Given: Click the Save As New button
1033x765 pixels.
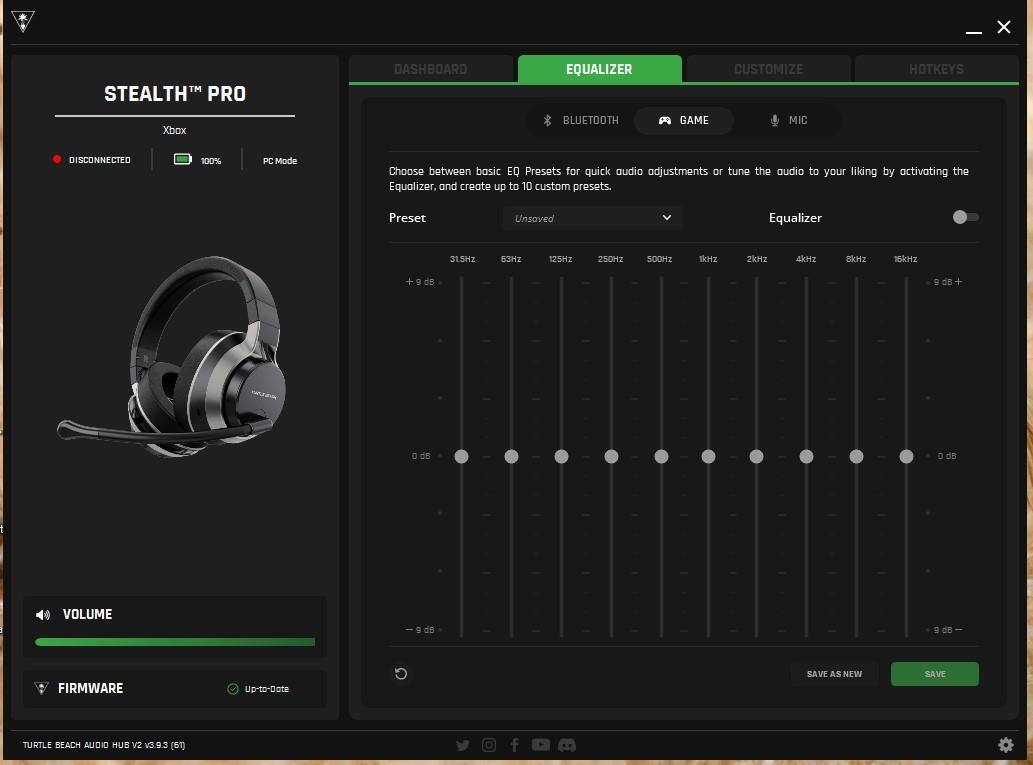Looking at the screenshot, I should click(x=834, y=674).
